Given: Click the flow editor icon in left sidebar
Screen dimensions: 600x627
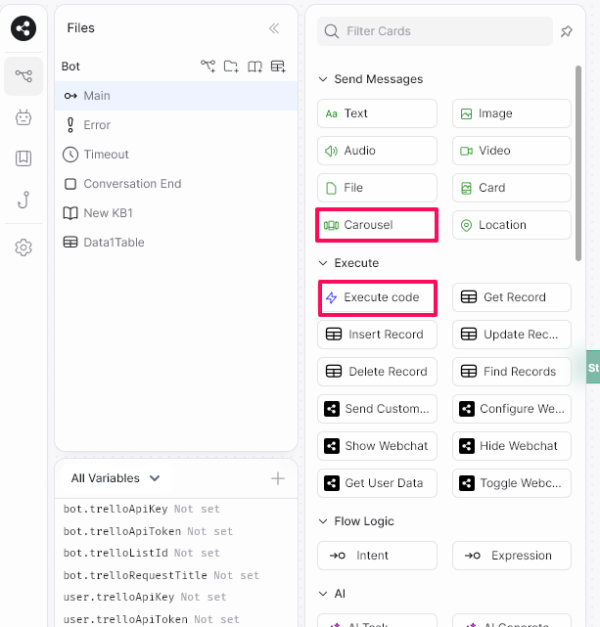Looking at the screenshot, I should (x=23, y=76).
